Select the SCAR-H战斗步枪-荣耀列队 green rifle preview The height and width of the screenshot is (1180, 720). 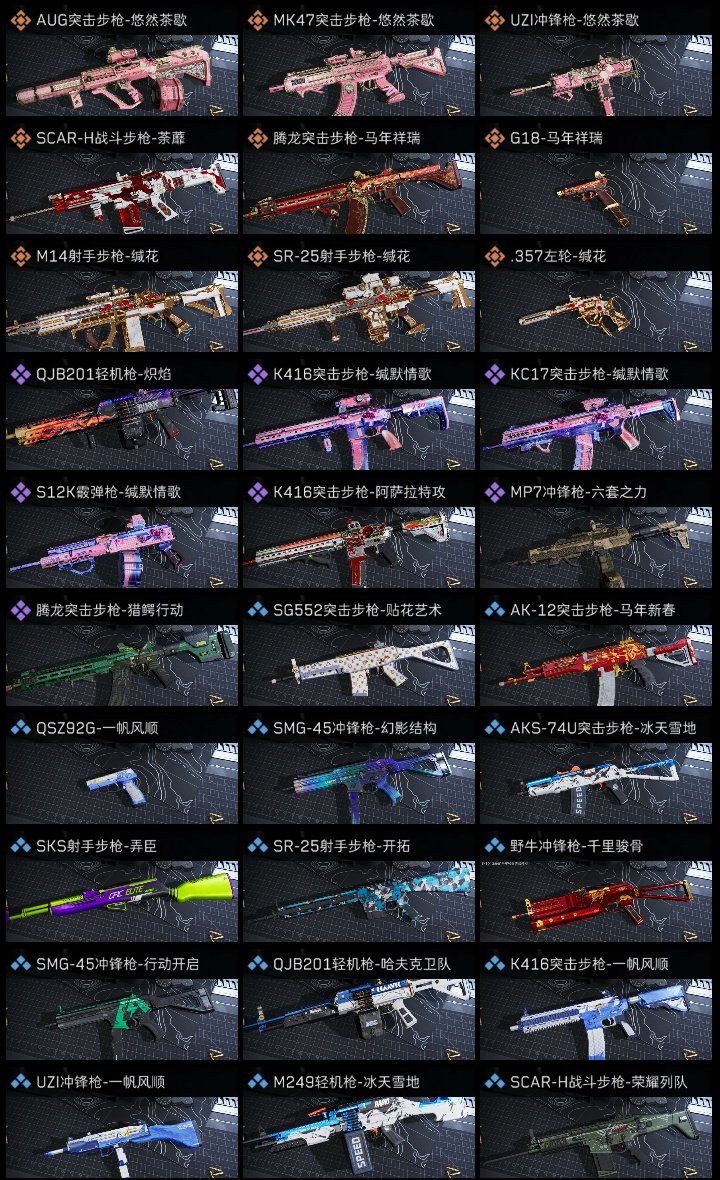(x=596, y=1137)
